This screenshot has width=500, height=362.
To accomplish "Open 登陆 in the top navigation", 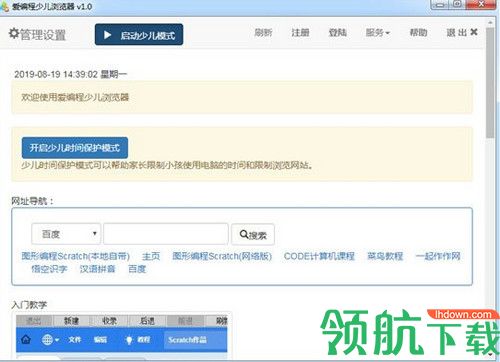I will coord(337,33).
